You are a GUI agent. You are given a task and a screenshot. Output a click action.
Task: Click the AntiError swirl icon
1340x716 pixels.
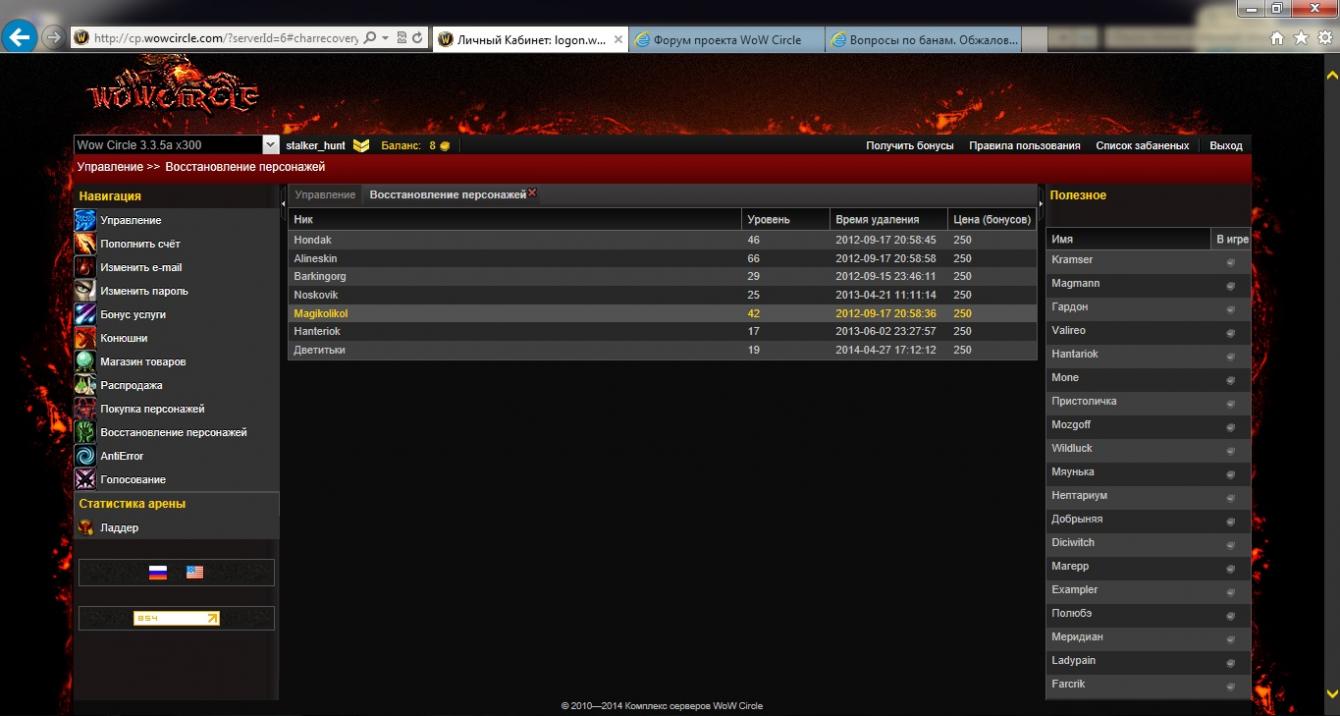[86, 456]
